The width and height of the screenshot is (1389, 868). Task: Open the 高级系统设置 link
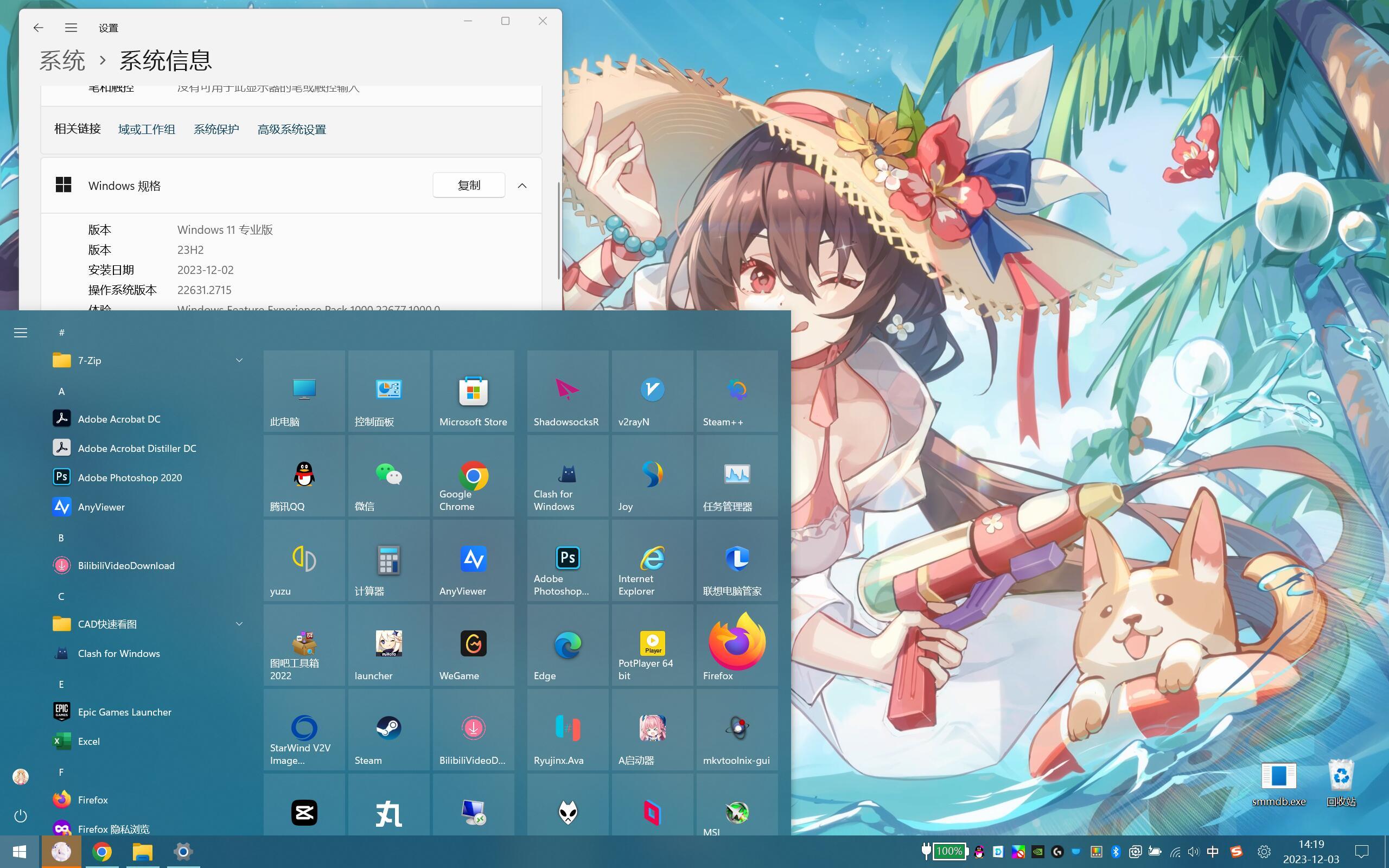point(291,130)
